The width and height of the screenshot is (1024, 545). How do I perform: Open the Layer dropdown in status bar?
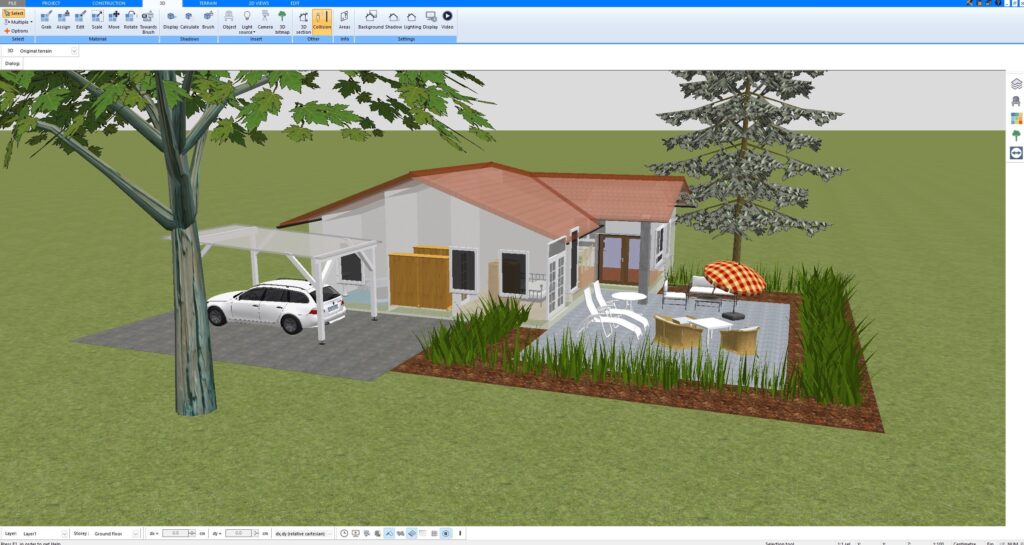[65, 534]
